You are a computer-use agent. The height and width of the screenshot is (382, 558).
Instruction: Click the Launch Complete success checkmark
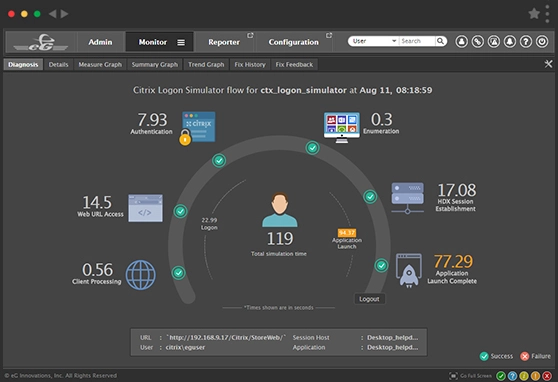[x=381, y=265]
